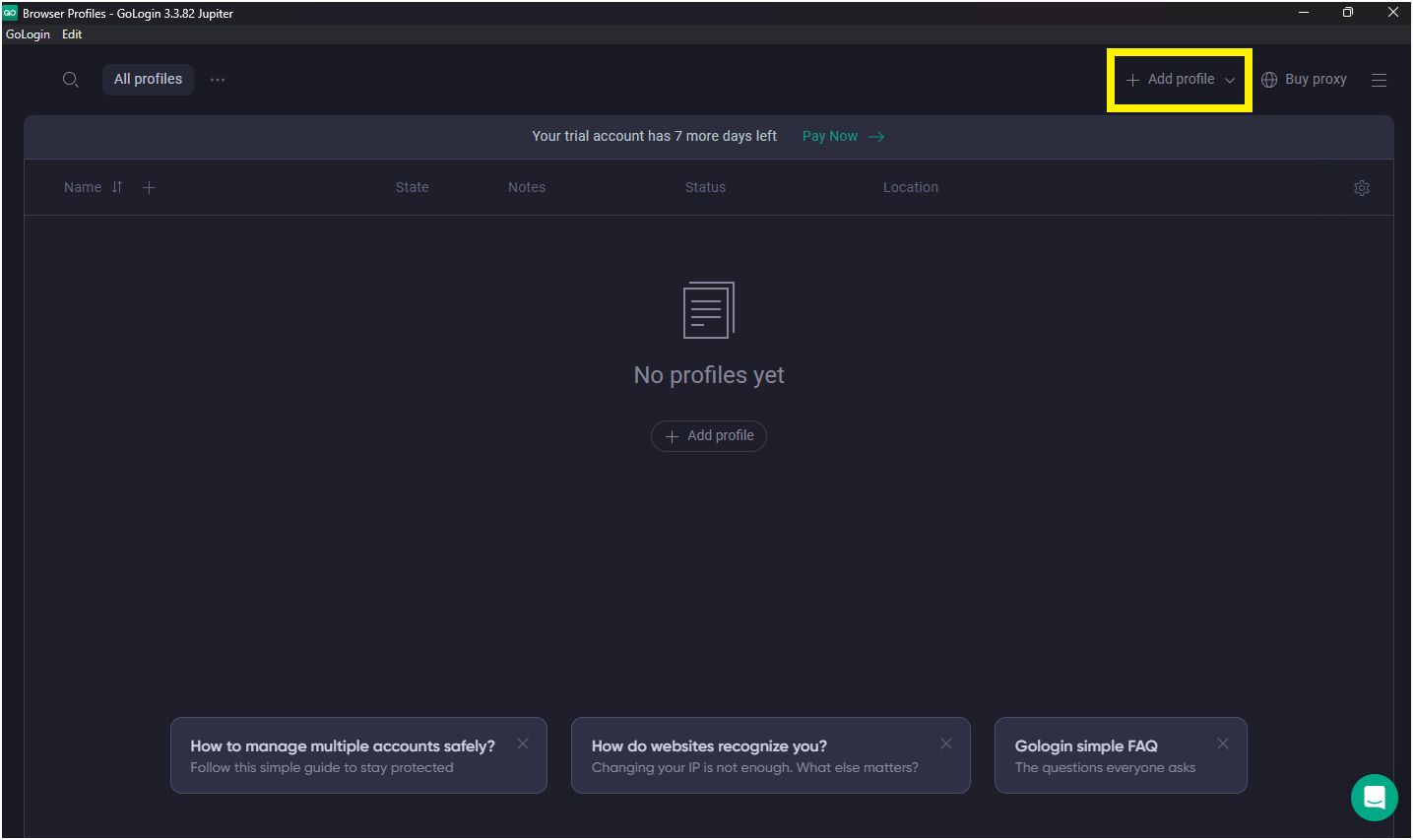The width and height of the screenshot is (1413, 840).
Task: Open the ellipsis menu beside All profiles
Action: [x=217, y=79]
